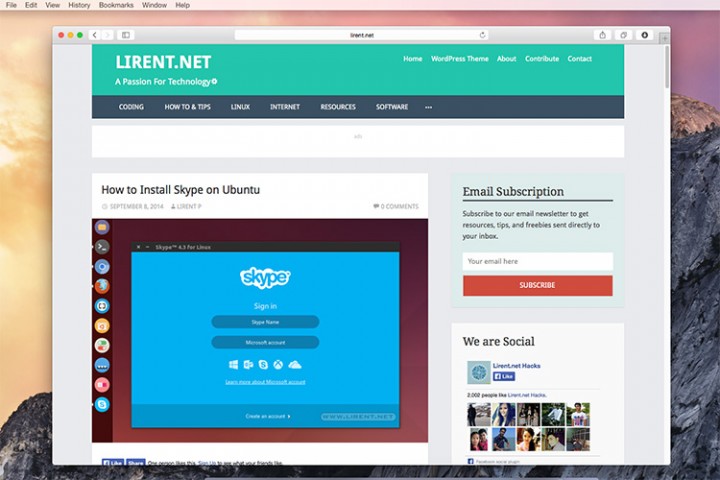Screen dimensions: 720x480
Task: Open the Contact link
Action: coord(579,59)
